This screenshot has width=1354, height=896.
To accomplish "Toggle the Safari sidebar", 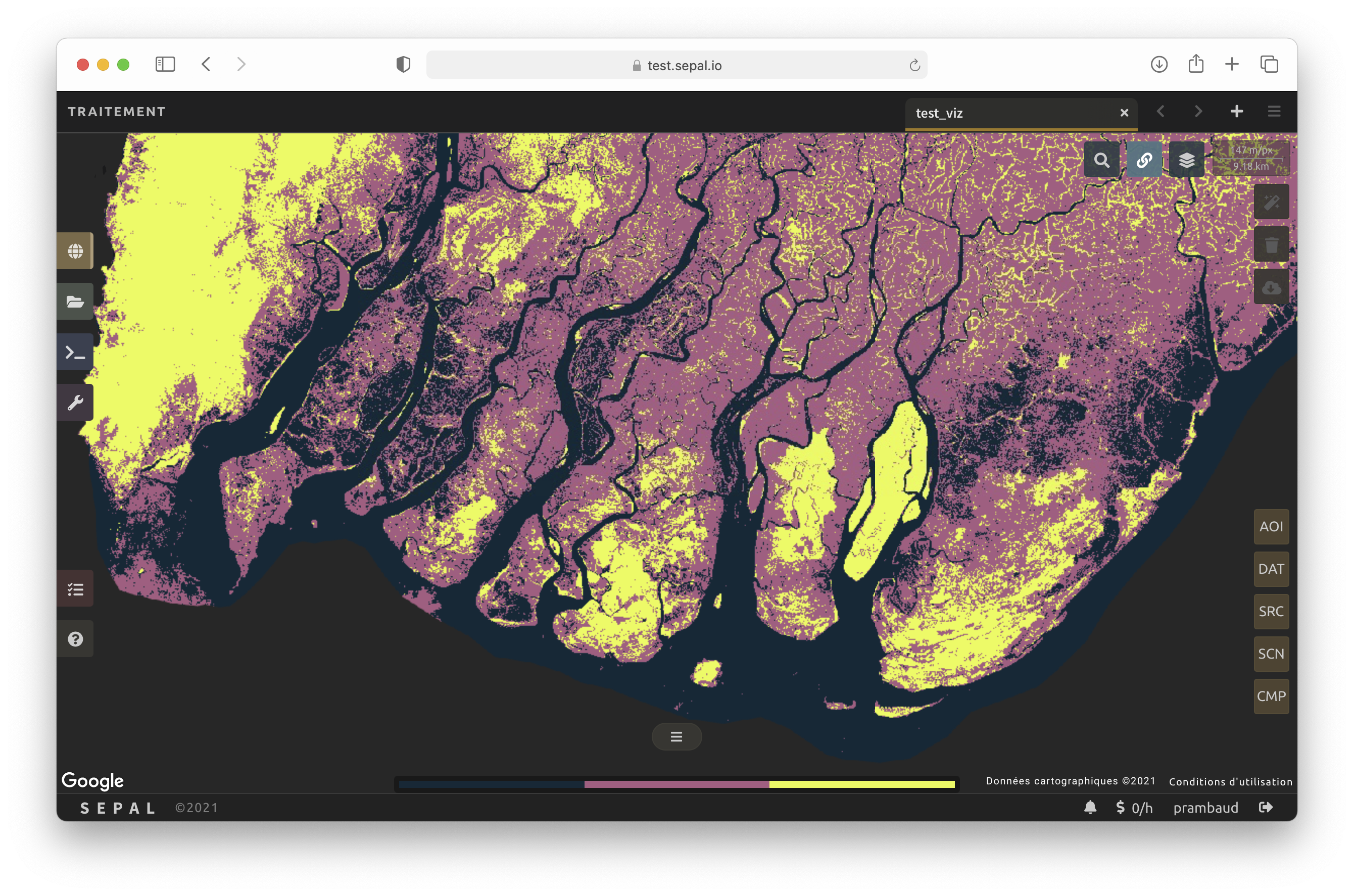I will 165,64.
